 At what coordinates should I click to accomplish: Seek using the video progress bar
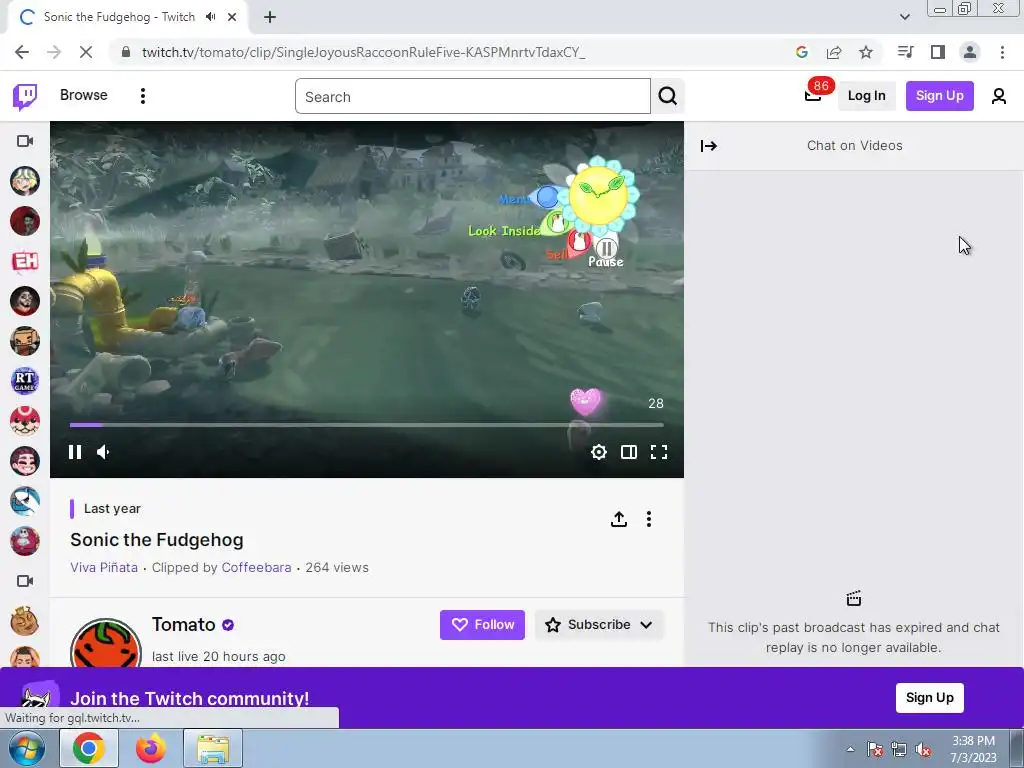pyautogui.click(x=366, y=425)
